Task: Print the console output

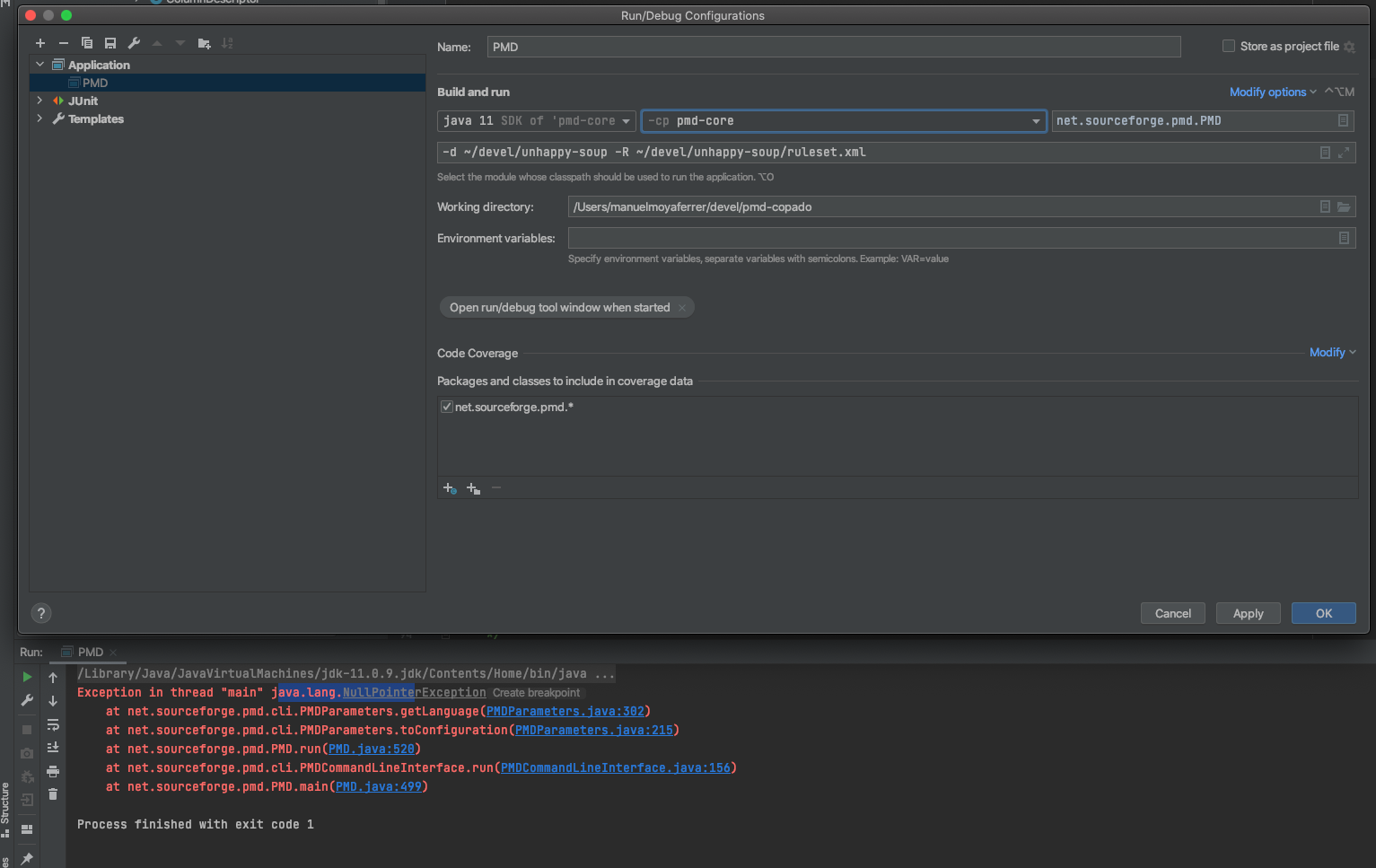Action: tap(53, 770)
